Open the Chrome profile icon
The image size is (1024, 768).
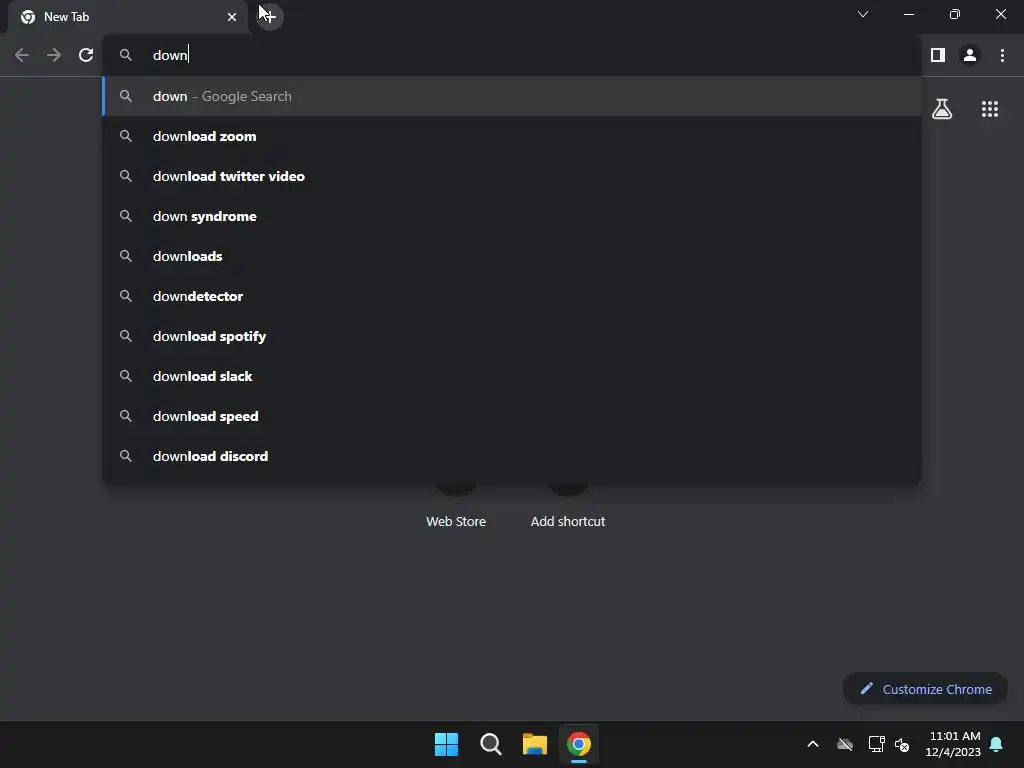click(x=970, y=56)
